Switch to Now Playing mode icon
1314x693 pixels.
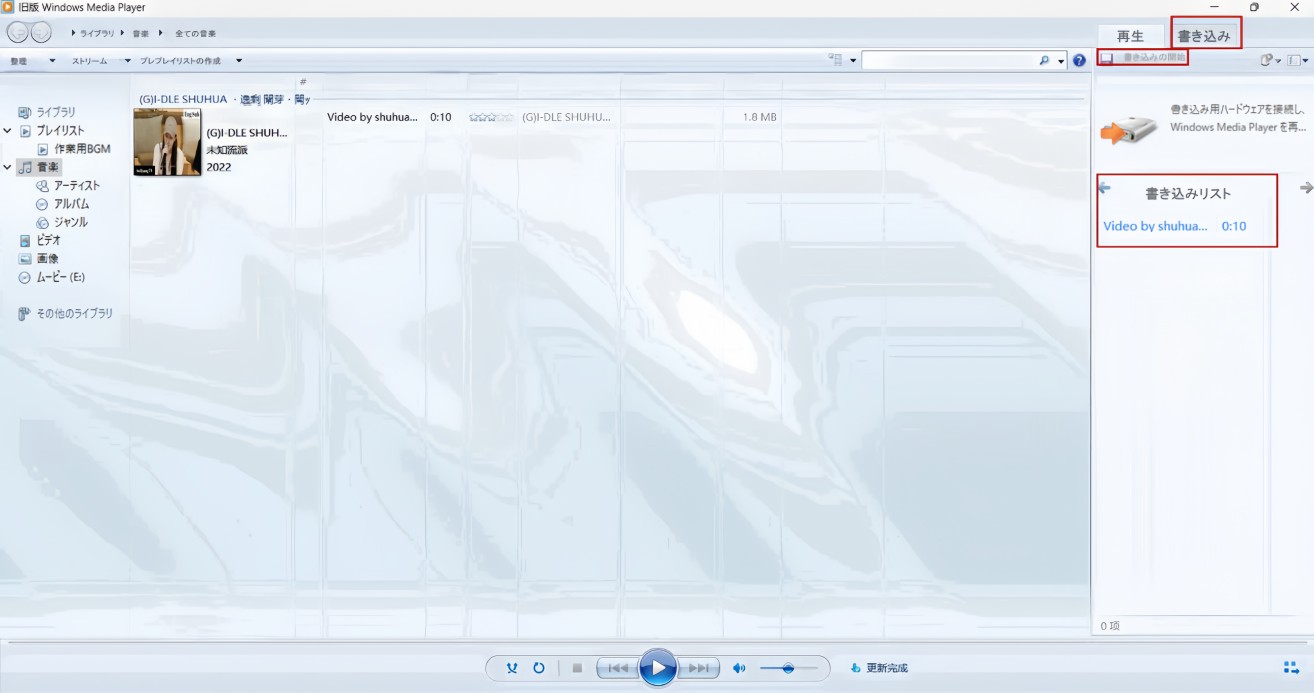pos(1291,668)
